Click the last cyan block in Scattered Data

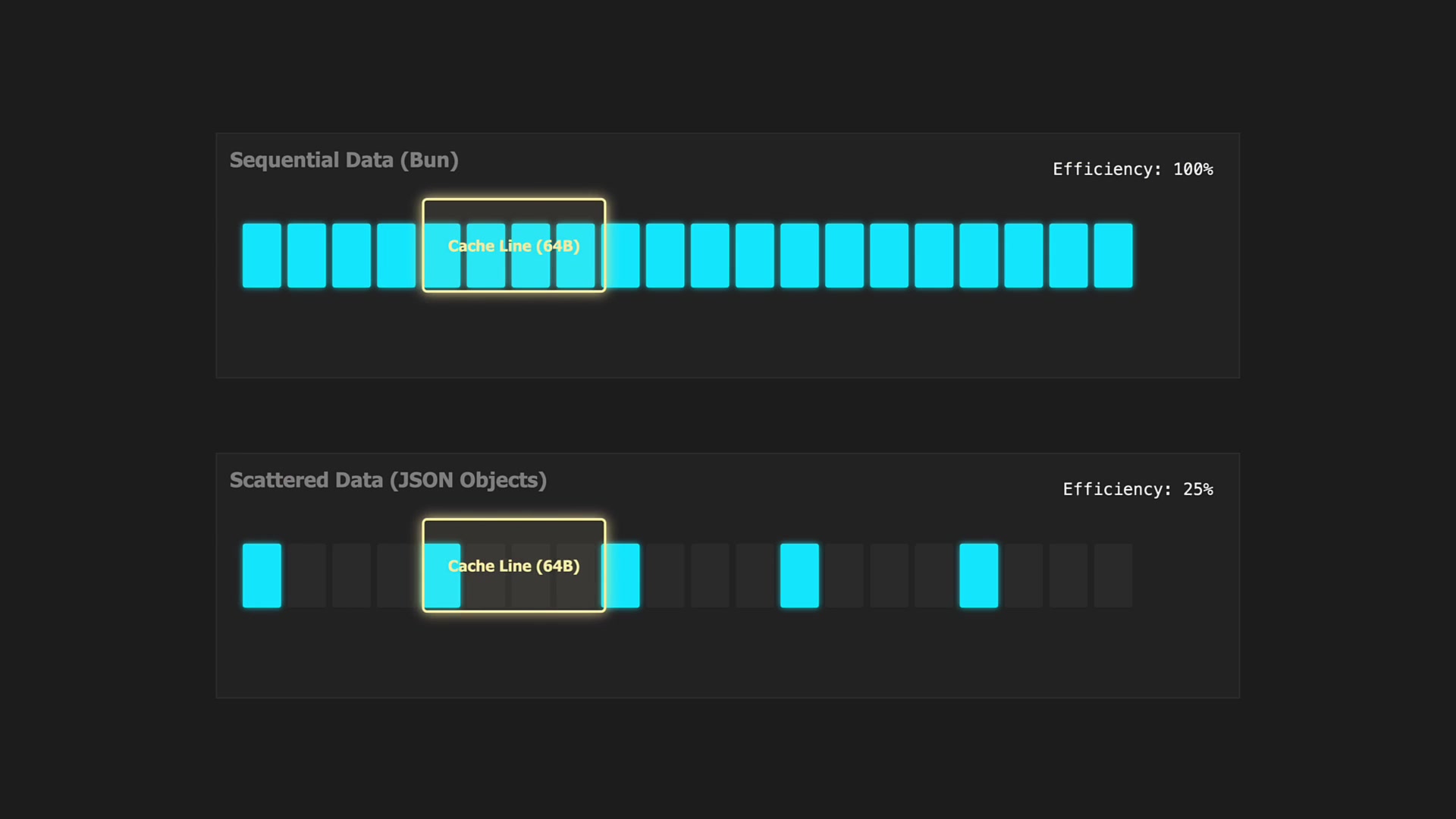pyautogui.click(x=978, y=575)
